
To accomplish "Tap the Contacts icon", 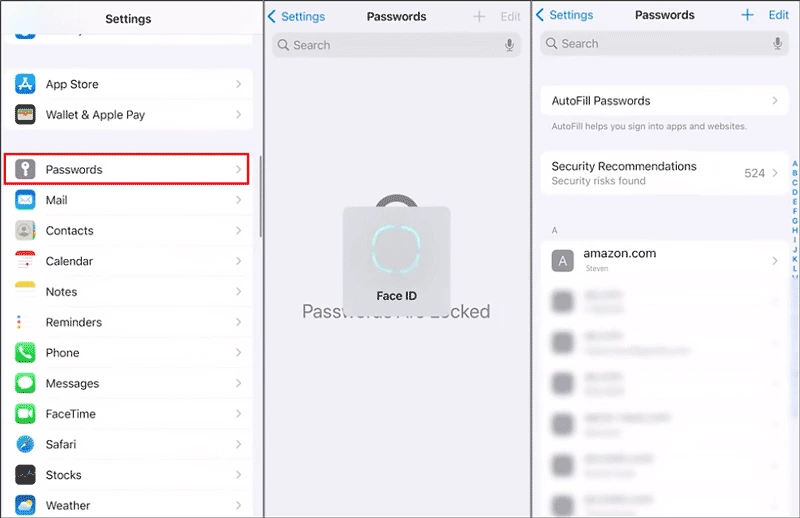I will tap(26, 231).
